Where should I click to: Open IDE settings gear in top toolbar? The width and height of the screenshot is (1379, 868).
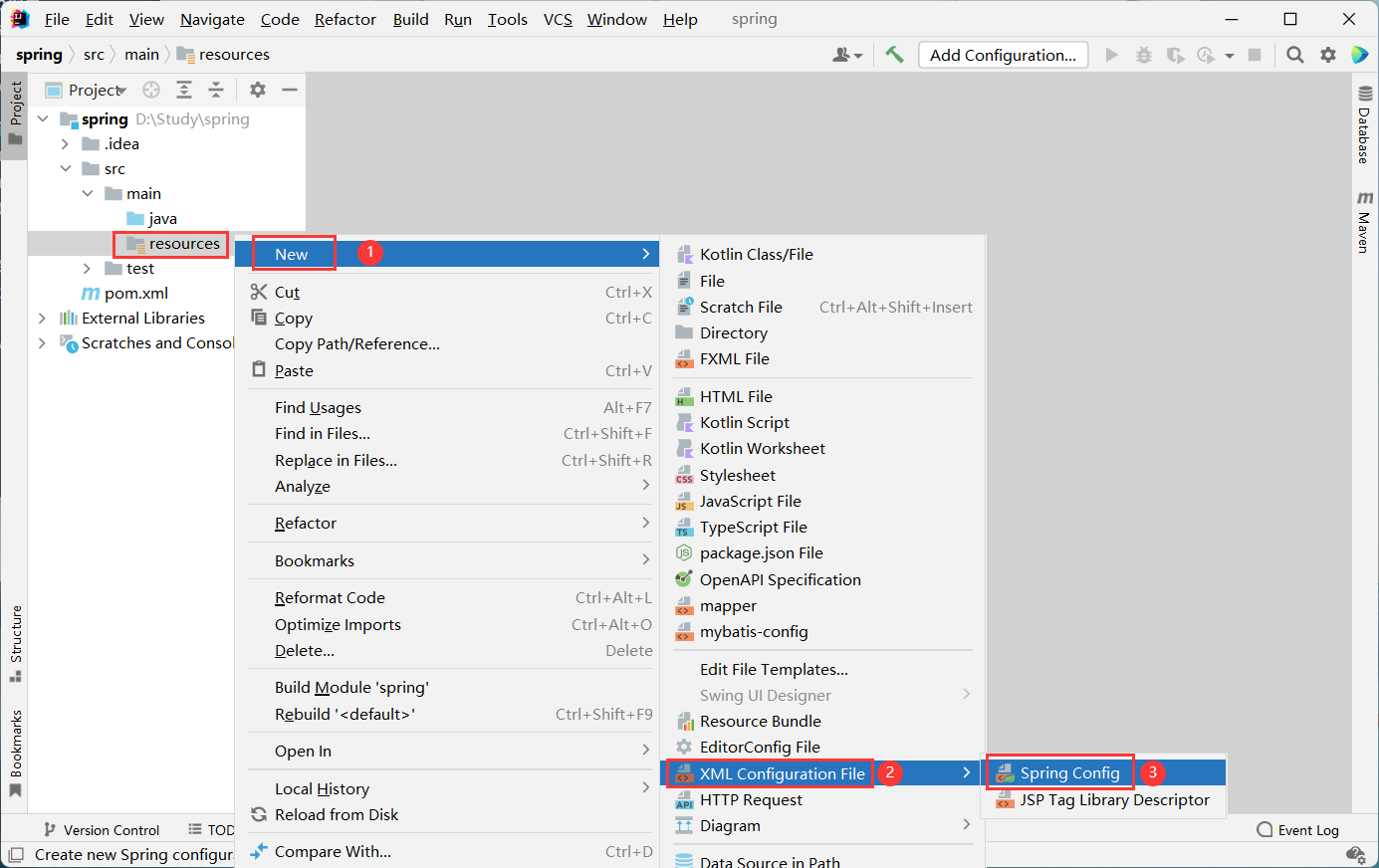pos(1328,55)
